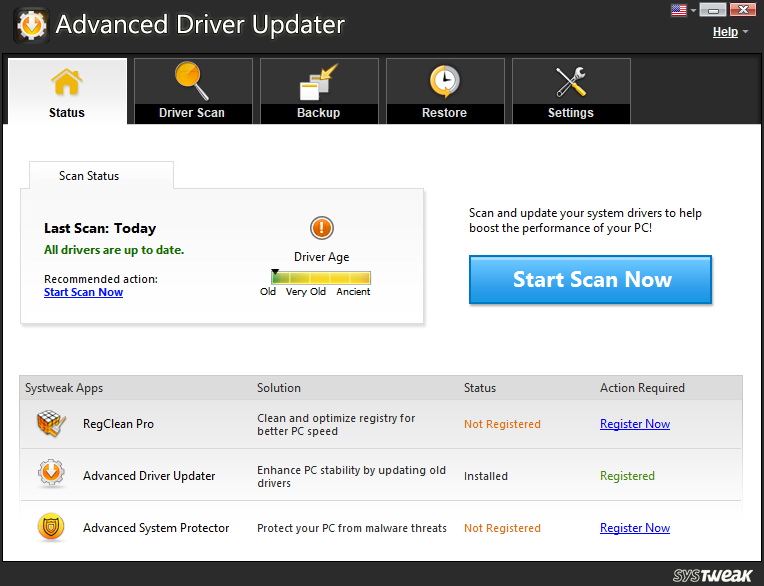Click the 'Systweak Apps' column header
The image size is (764, 586).
coord(64,388)
